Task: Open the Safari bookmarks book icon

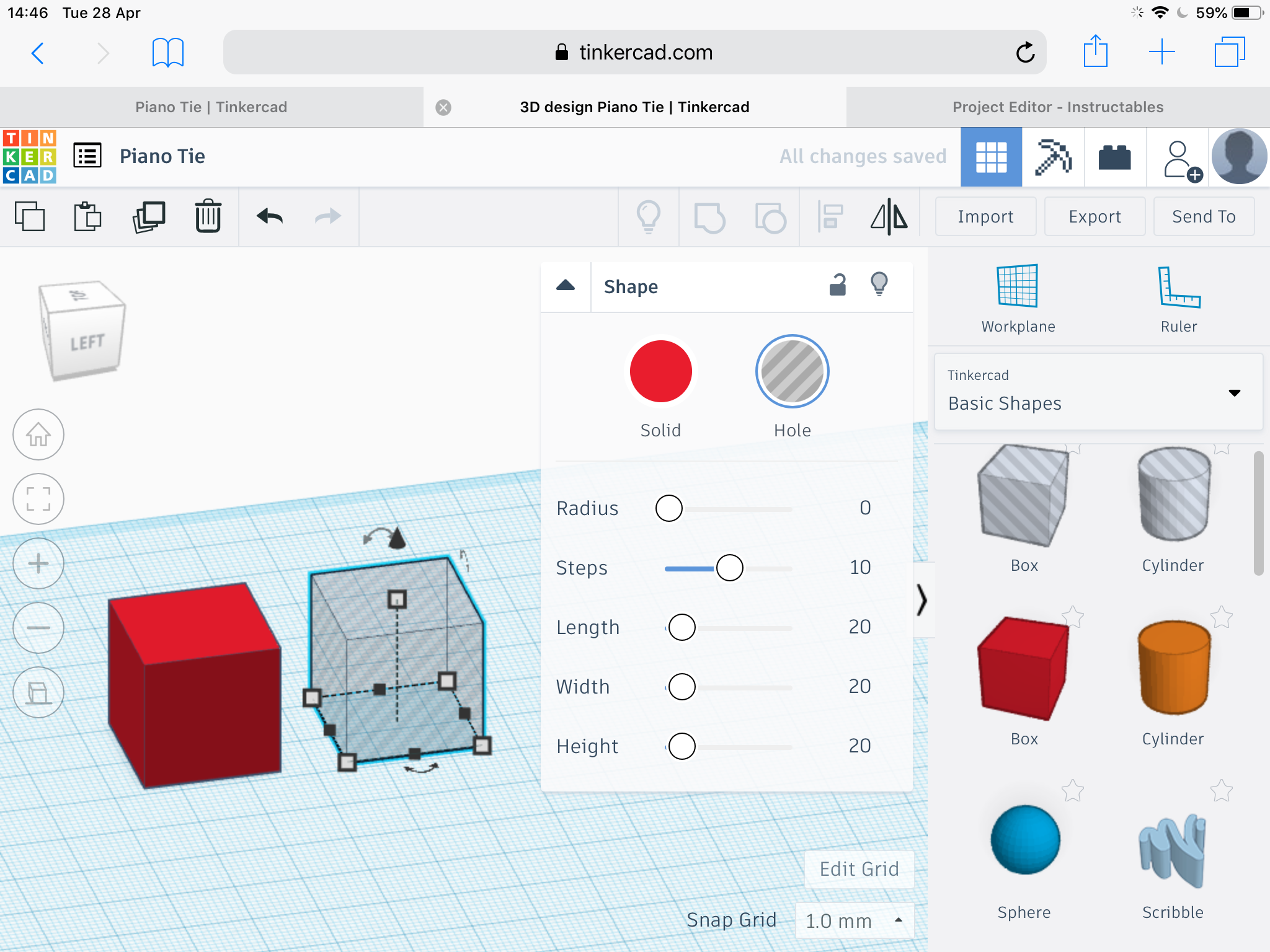Action: coord(168,53)
